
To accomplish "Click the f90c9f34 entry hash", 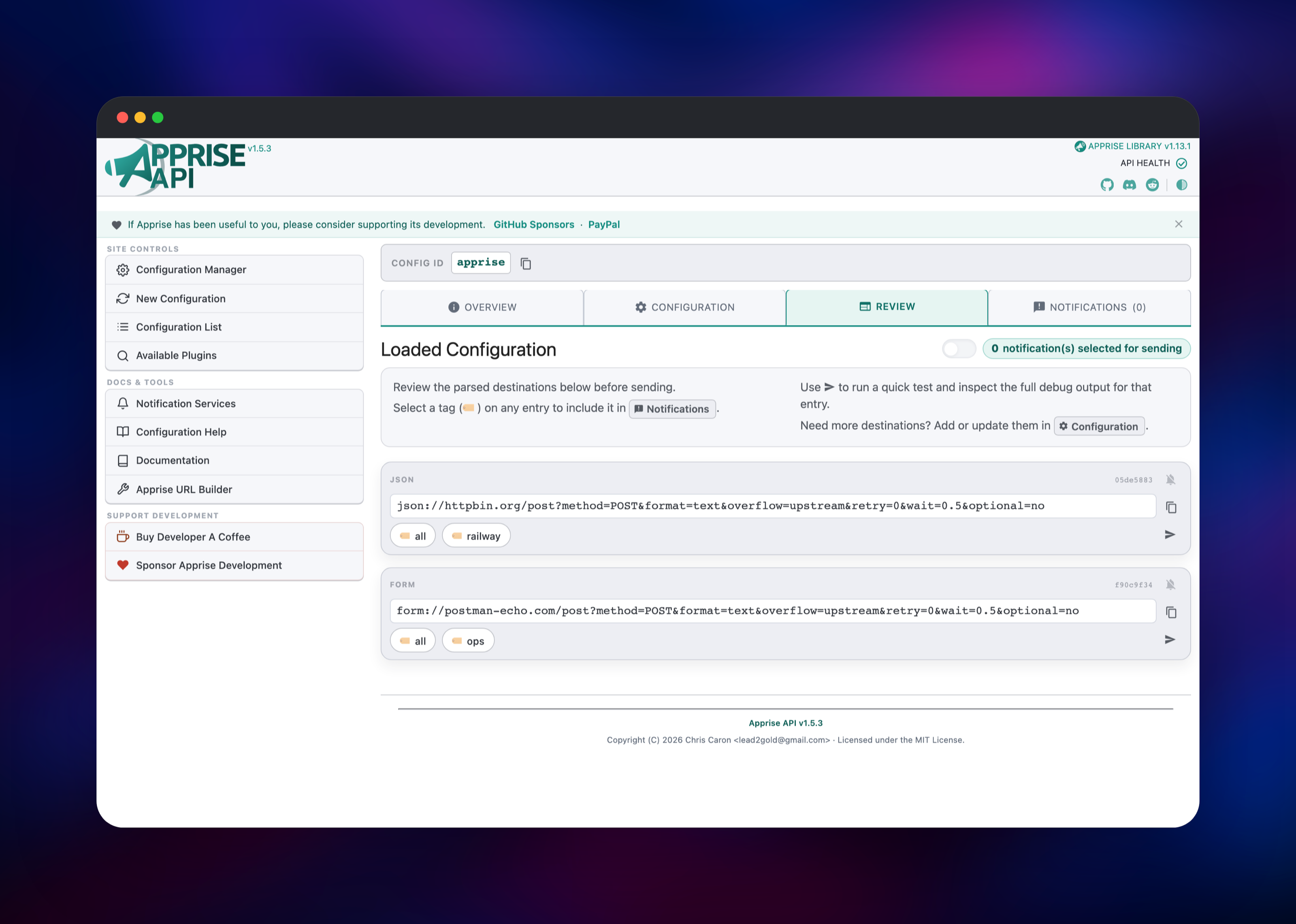I will click(1133, 585).
